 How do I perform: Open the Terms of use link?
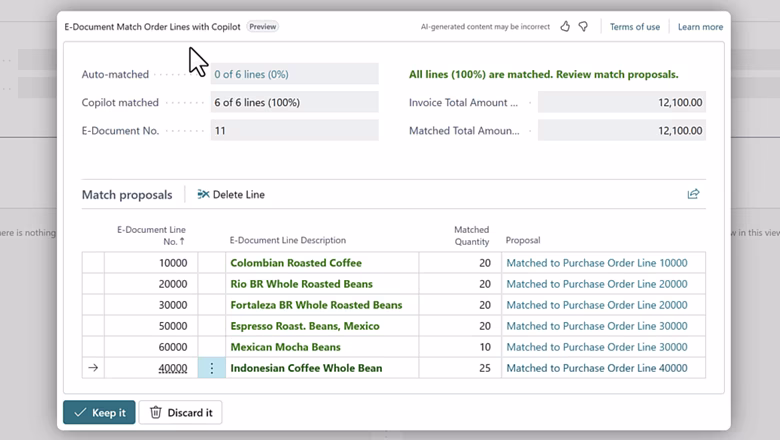(635, 27)
